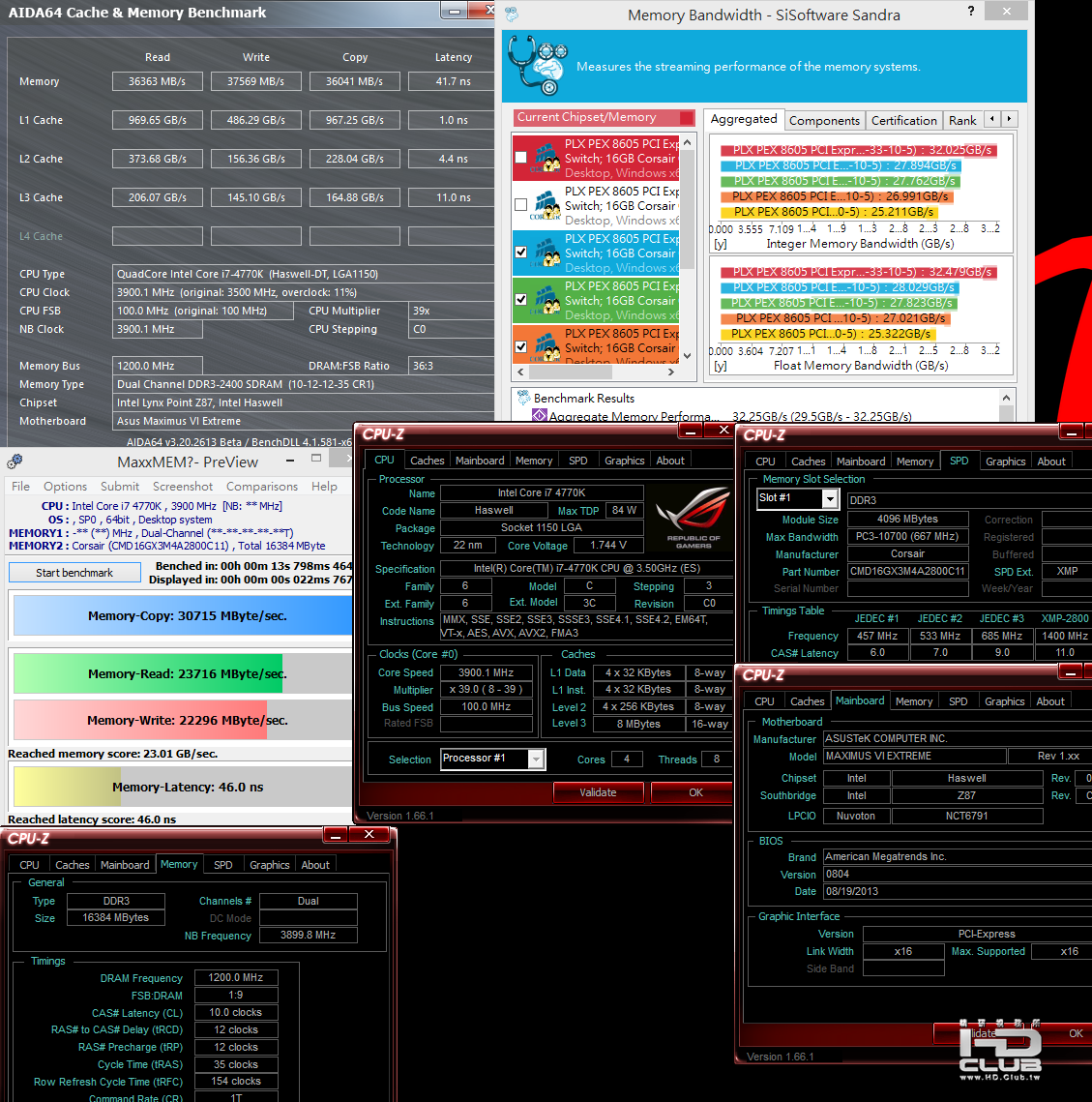This screenshot has height=1102, width=1092.
Task: Click the Validate button in CPU-Z processor window
Action: pos(598,792)
